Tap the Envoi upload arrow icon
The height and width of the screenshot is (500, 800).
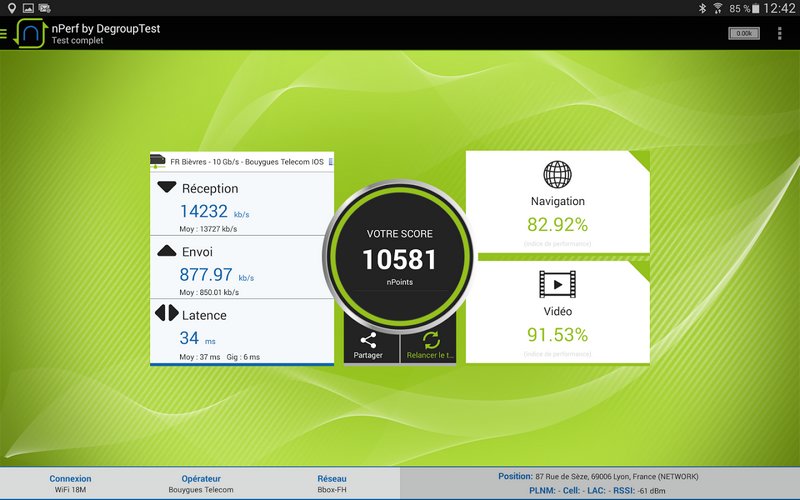pyautogui.click(x=167, y=252)
